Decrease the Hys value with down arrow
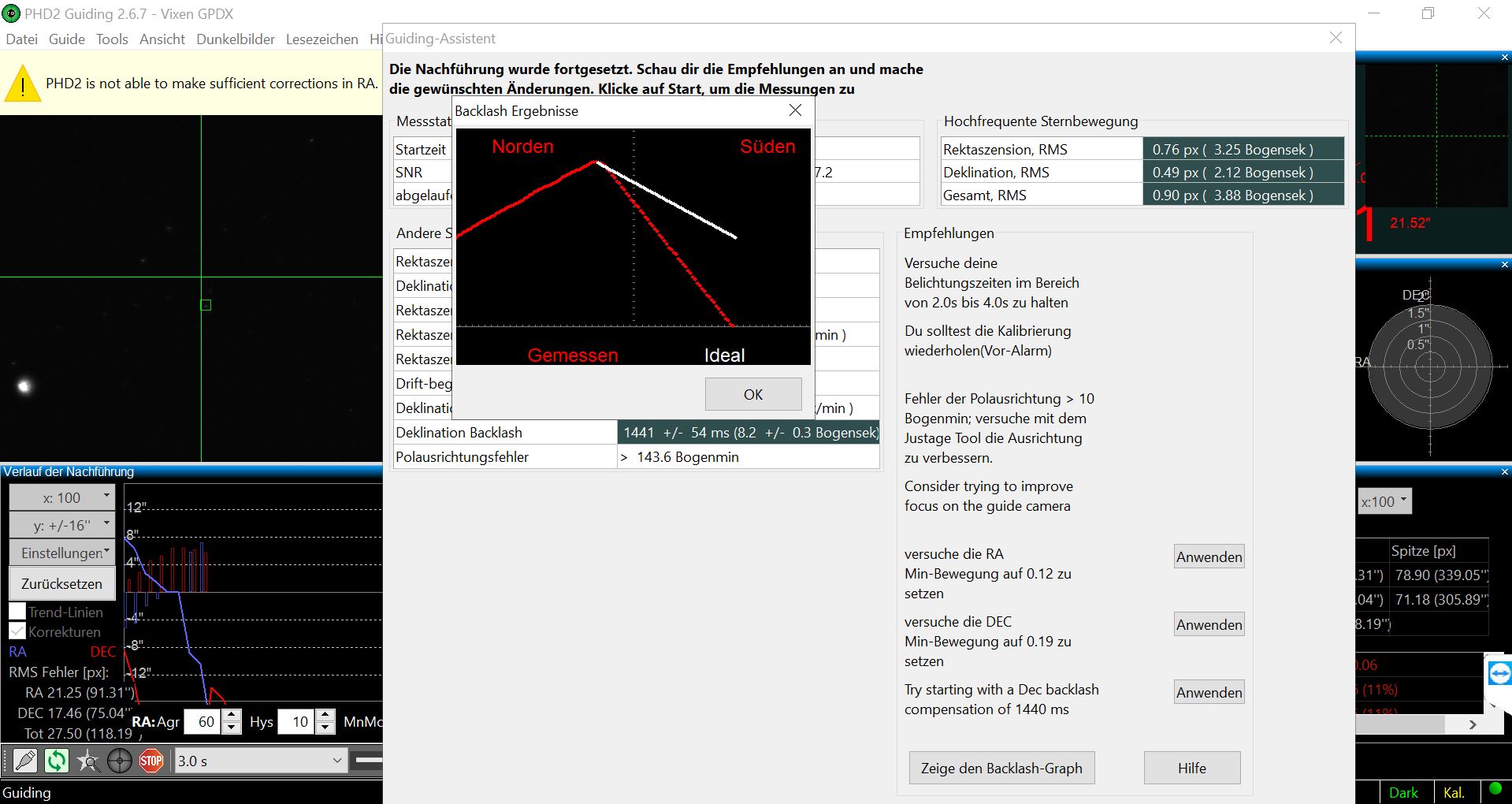This screenshot has width=1512, height=804. point(325,728)
